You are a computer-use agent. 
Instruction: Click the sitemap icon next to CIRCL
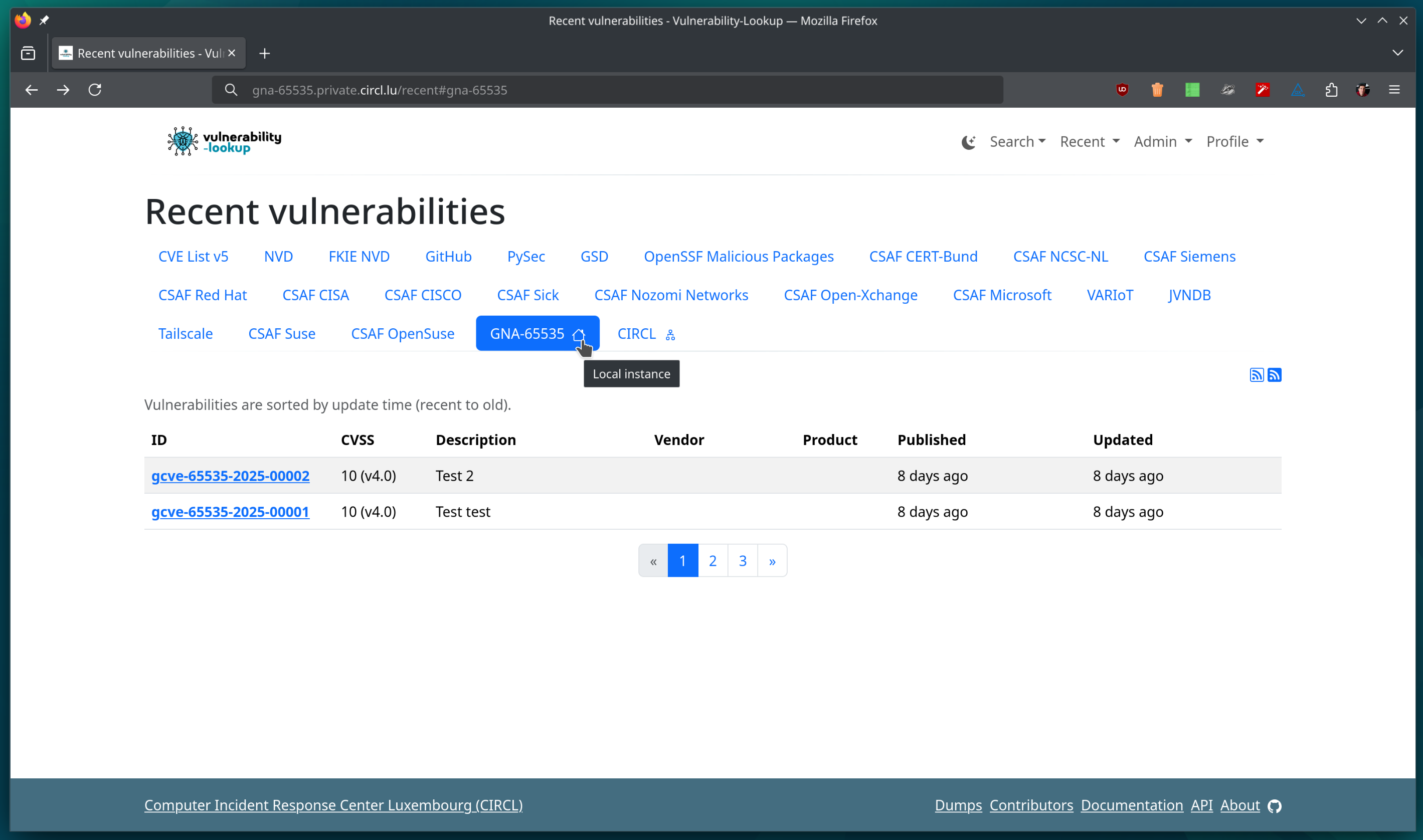(670, 334)
